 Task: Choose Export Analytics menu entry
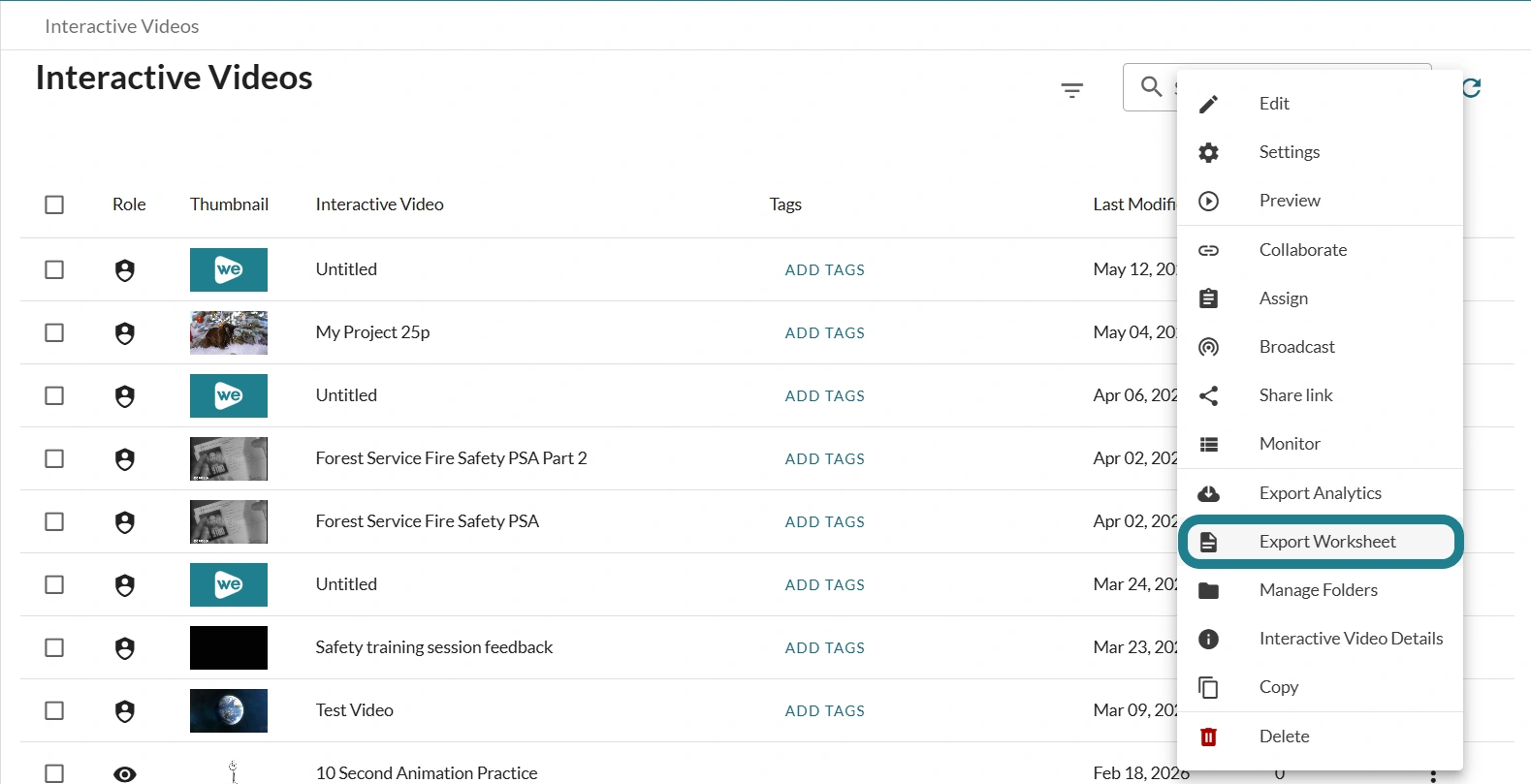point(1321,493)
